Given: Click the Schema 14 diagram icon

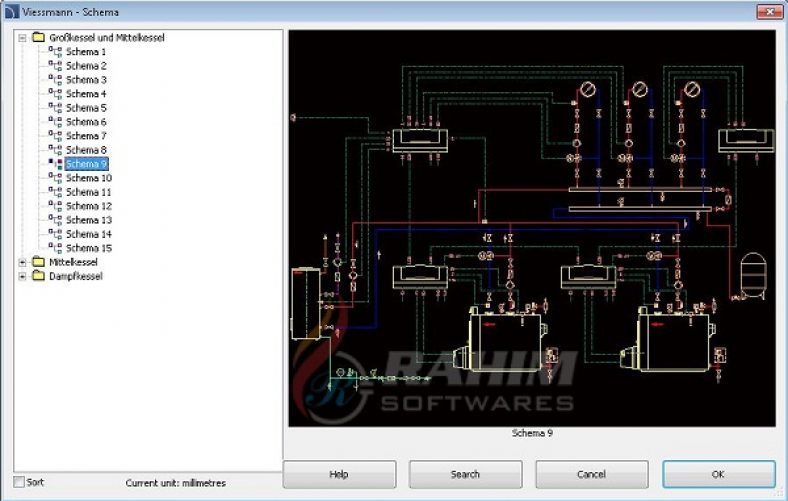Looking at the screenshot, I should [55, 234].
